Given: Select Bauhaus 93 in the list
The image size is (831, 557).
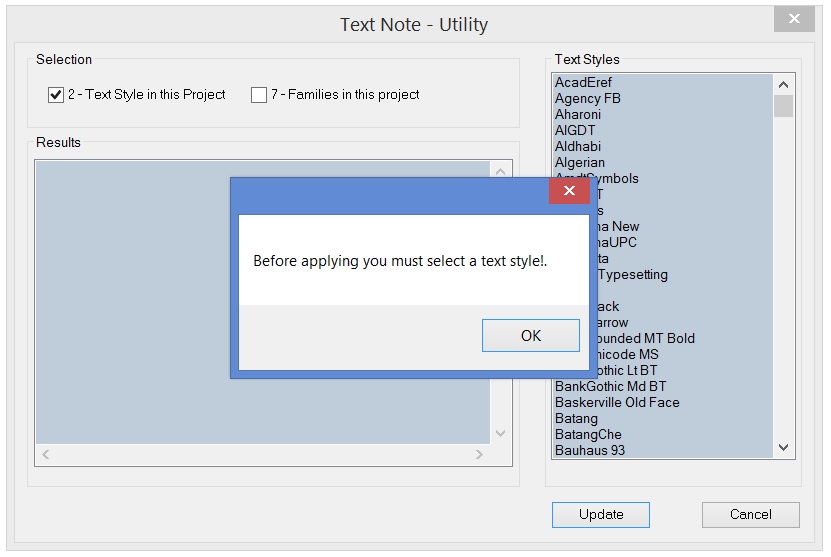Looking at the screenshot, I should 589,450.
